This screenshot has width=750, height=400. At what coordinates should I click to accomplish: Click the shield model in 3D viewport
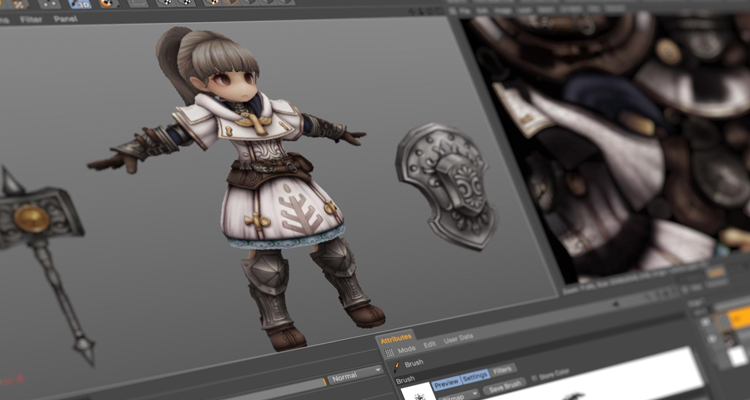(446, 185)
